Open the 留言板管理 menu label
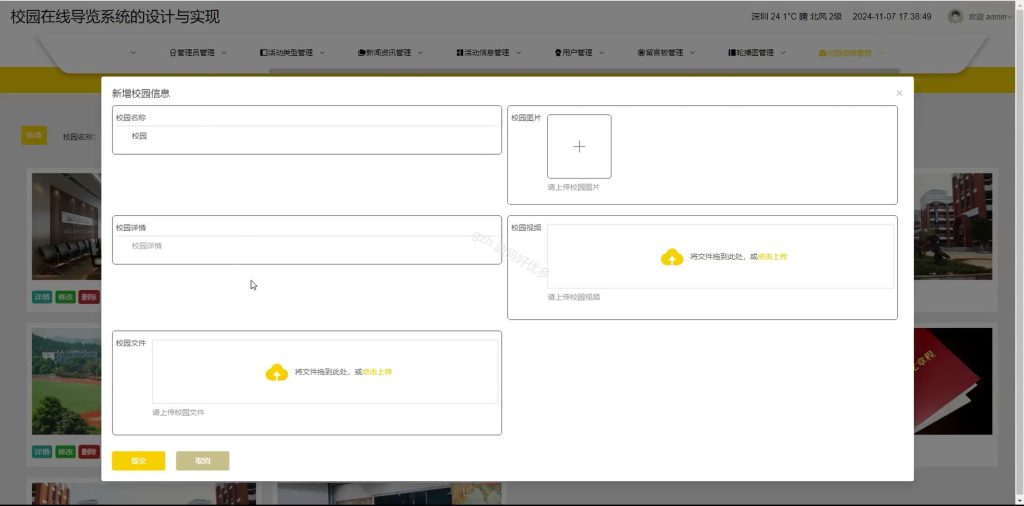Image resolution: width=1024 pixels, height=506 pixels. coord(664,53)
